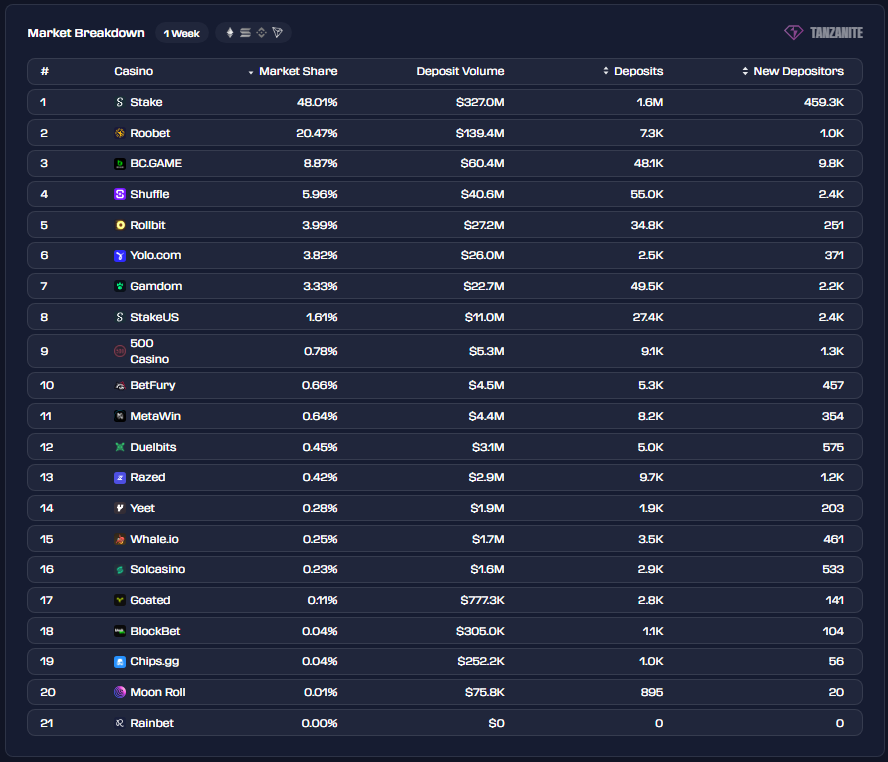Image resolution: width=888 pixels, height=762 pixels.
Task: Sort table by Market Share column
Action: (x=297, y=71)
